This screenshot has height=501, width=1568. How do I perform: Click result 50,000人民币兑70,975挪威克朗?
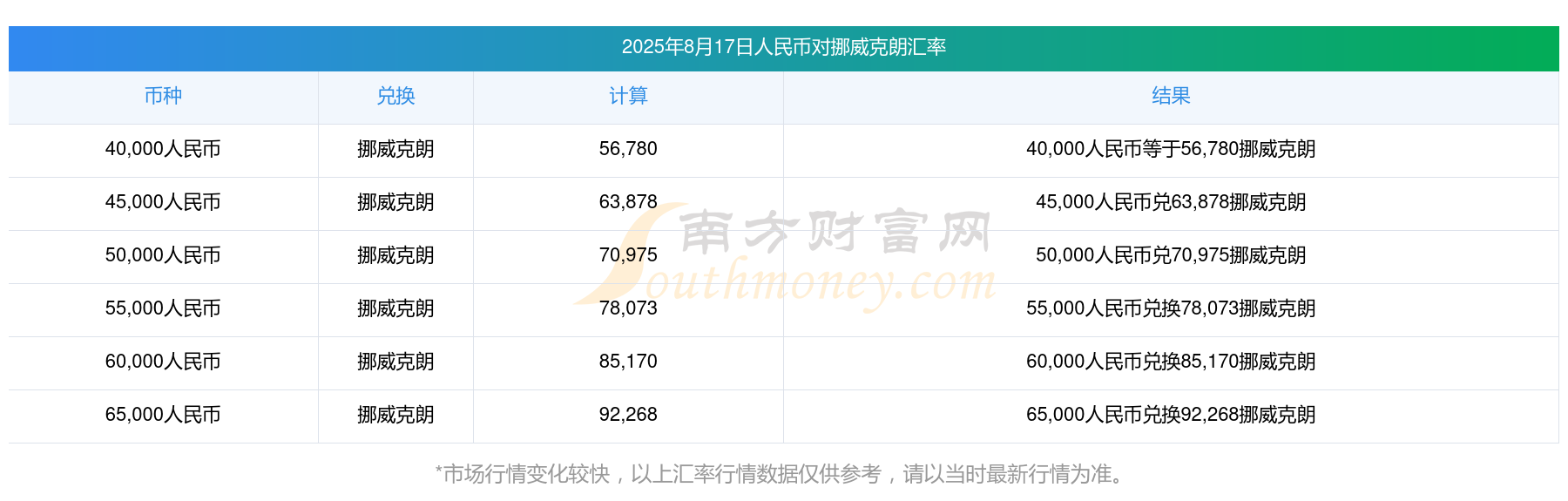(1171, 255)
